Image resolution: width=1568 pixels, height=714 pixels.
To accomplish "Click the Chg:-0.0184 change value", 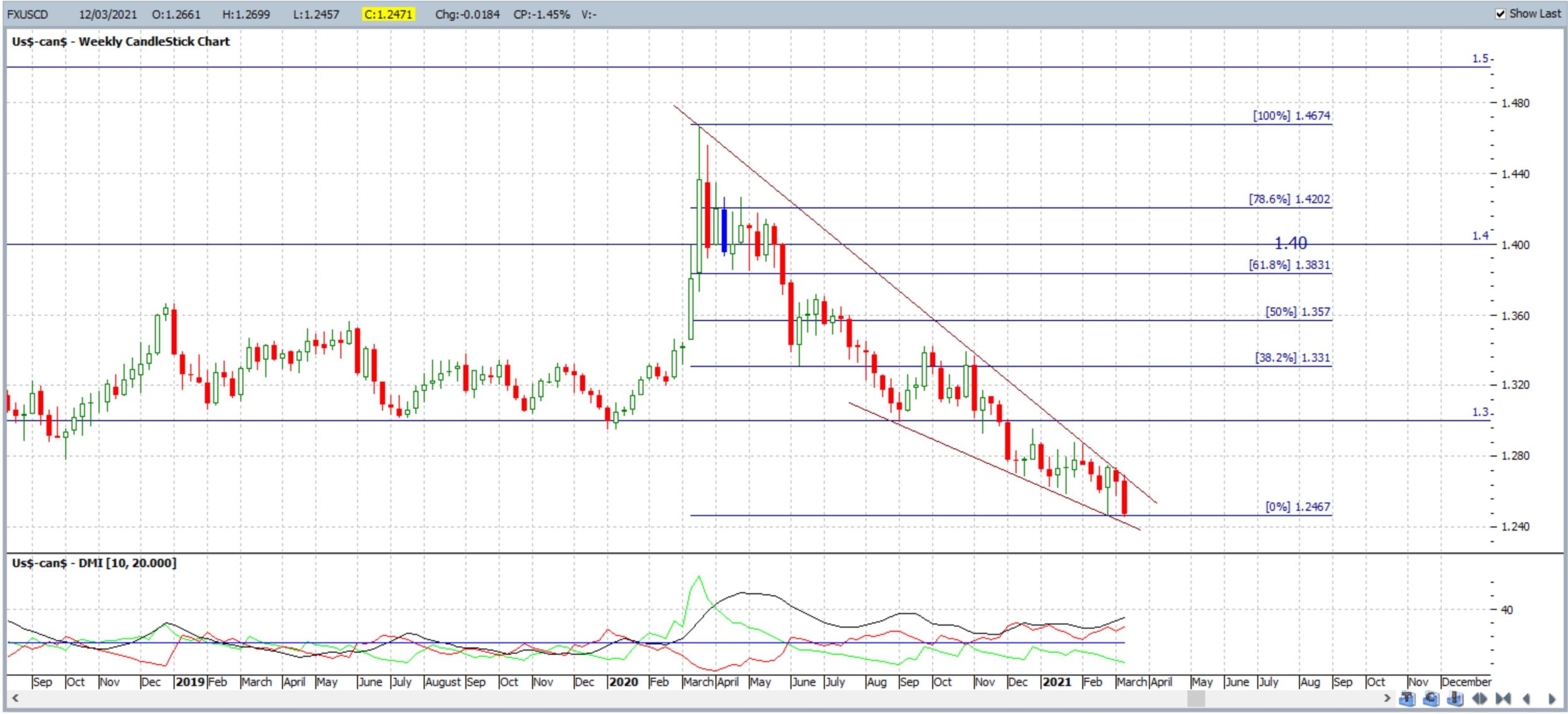I will point(467,14).
